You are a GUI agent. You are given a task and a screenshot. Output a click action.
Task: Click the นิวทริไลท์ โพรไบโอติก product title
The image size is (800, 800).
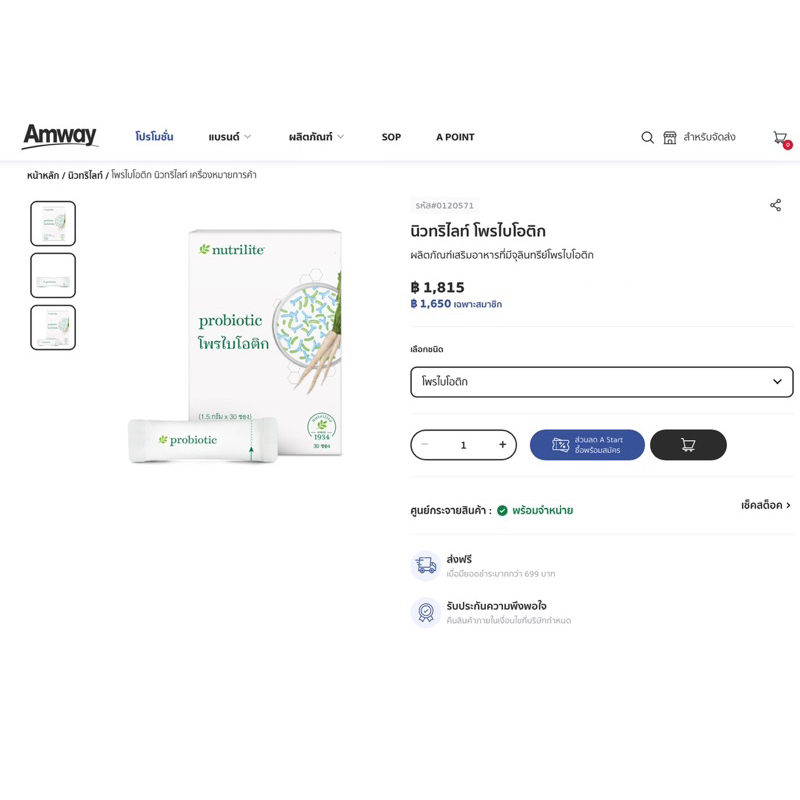click(x=478, y=231)
